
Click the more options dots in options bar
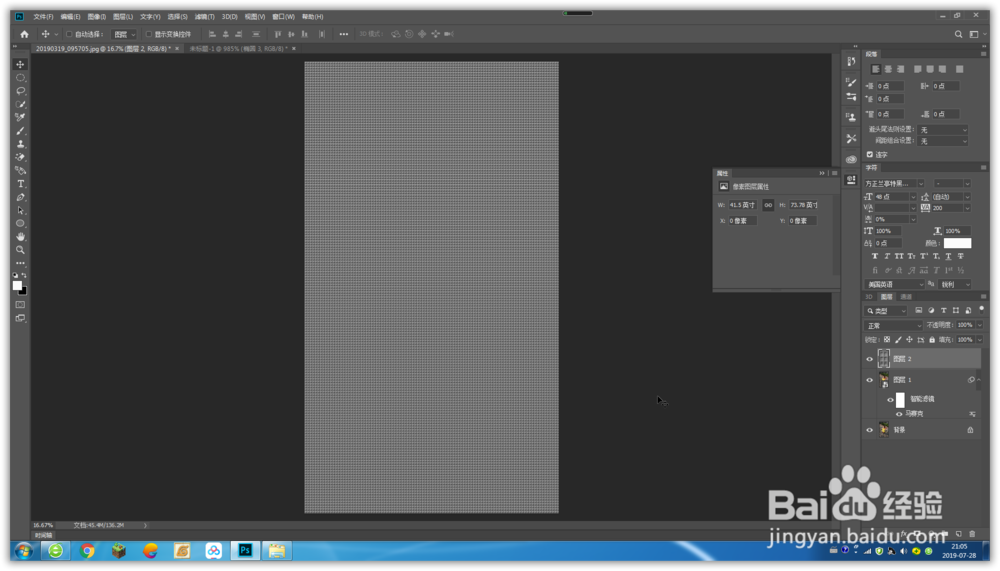(x=344, y=34)
